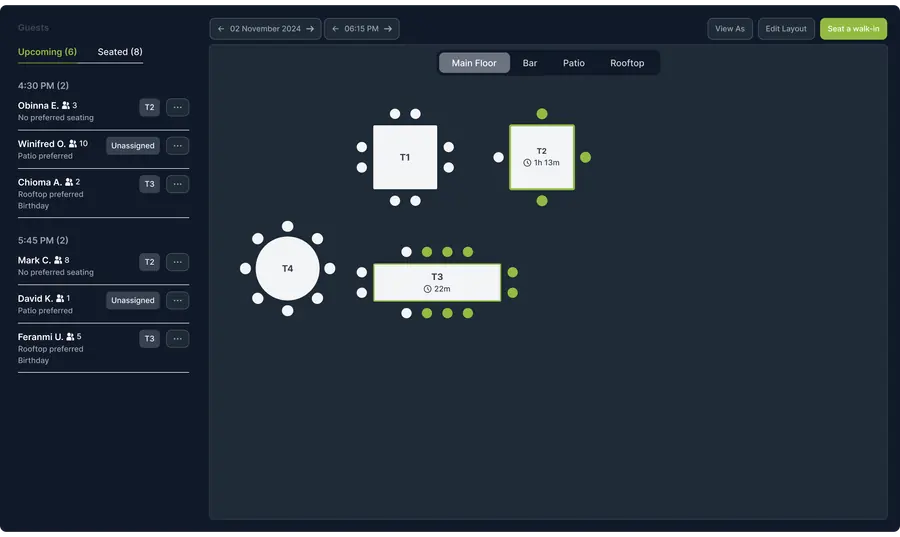Click the 5:45 PM (2) group header
Viewport: 900px width, 537px height.
[x=43, y=240]
